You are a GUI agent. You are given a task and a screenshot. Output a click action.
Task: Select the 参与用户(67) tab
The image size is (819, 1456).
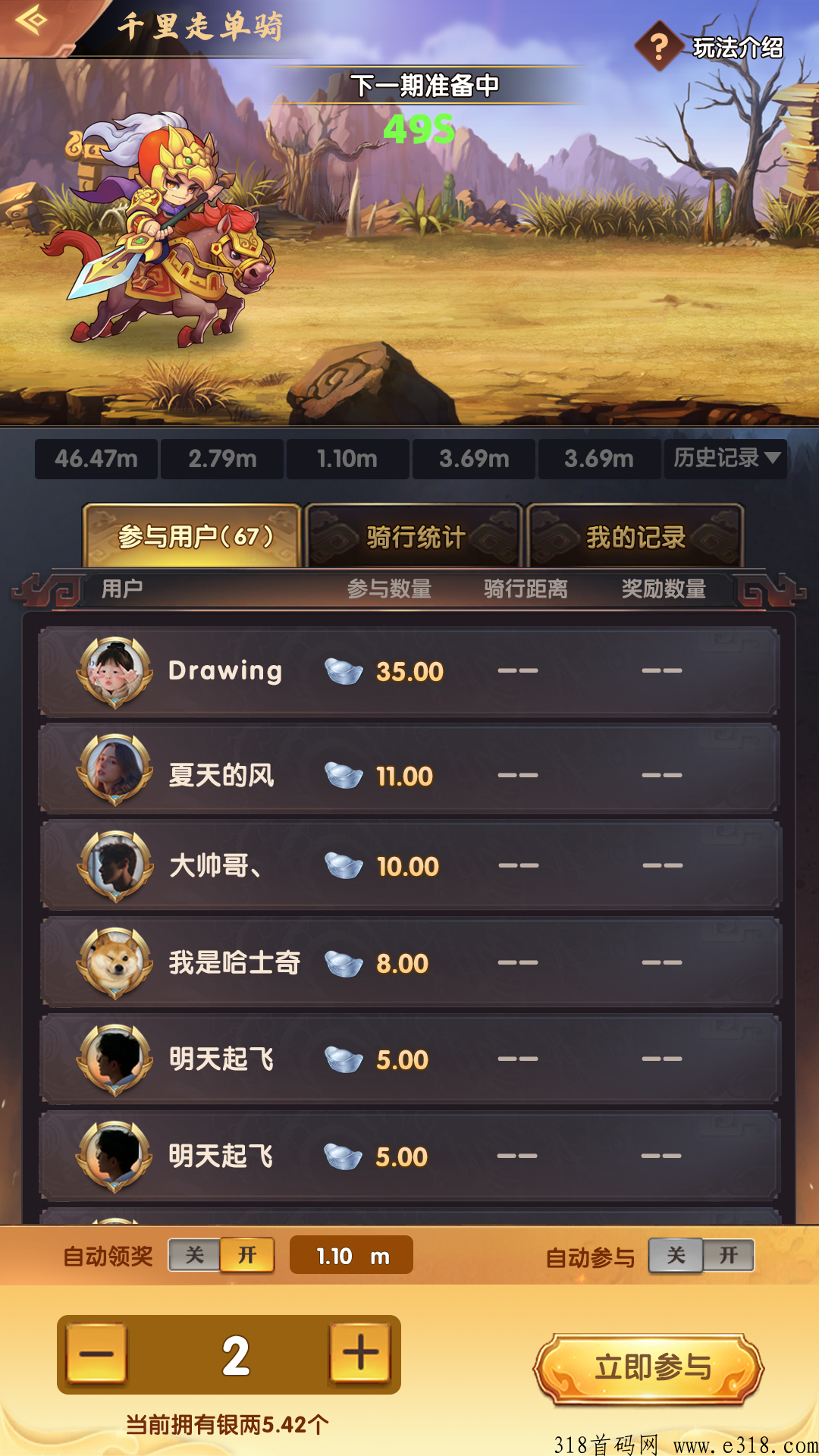[x=193, y=536]
